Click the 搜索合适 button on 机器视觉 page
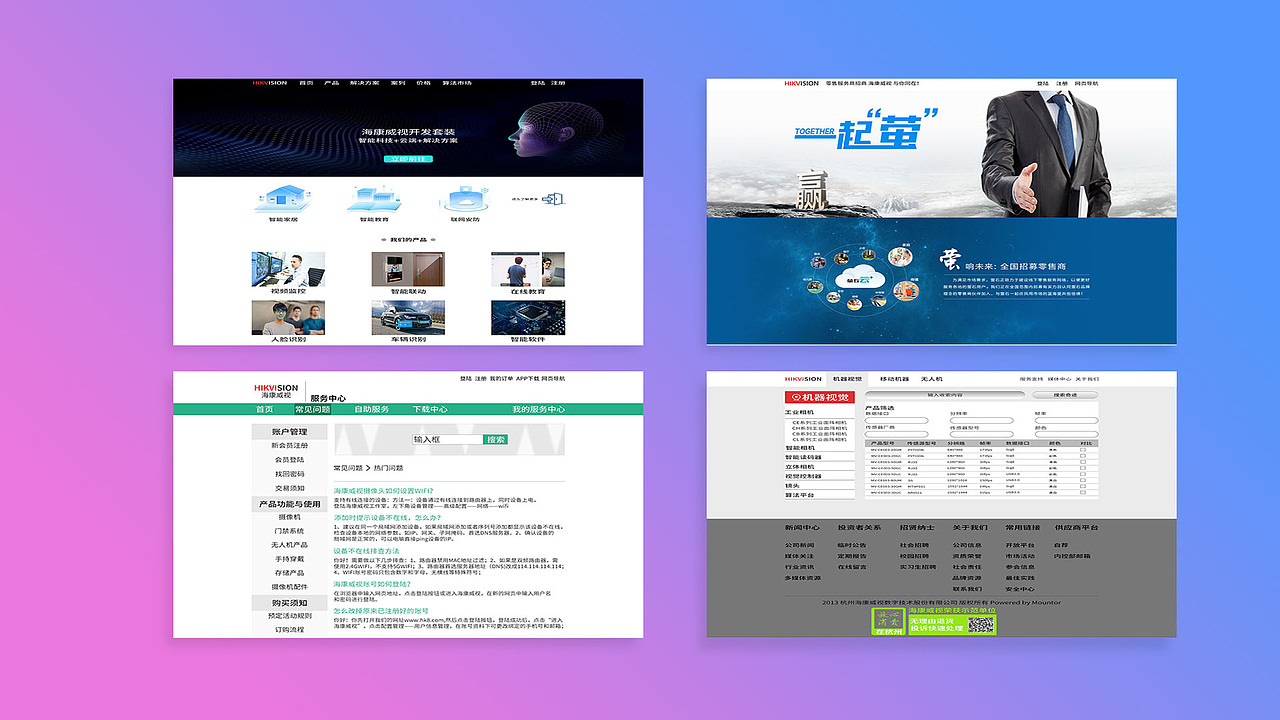 click(1065, 395)
